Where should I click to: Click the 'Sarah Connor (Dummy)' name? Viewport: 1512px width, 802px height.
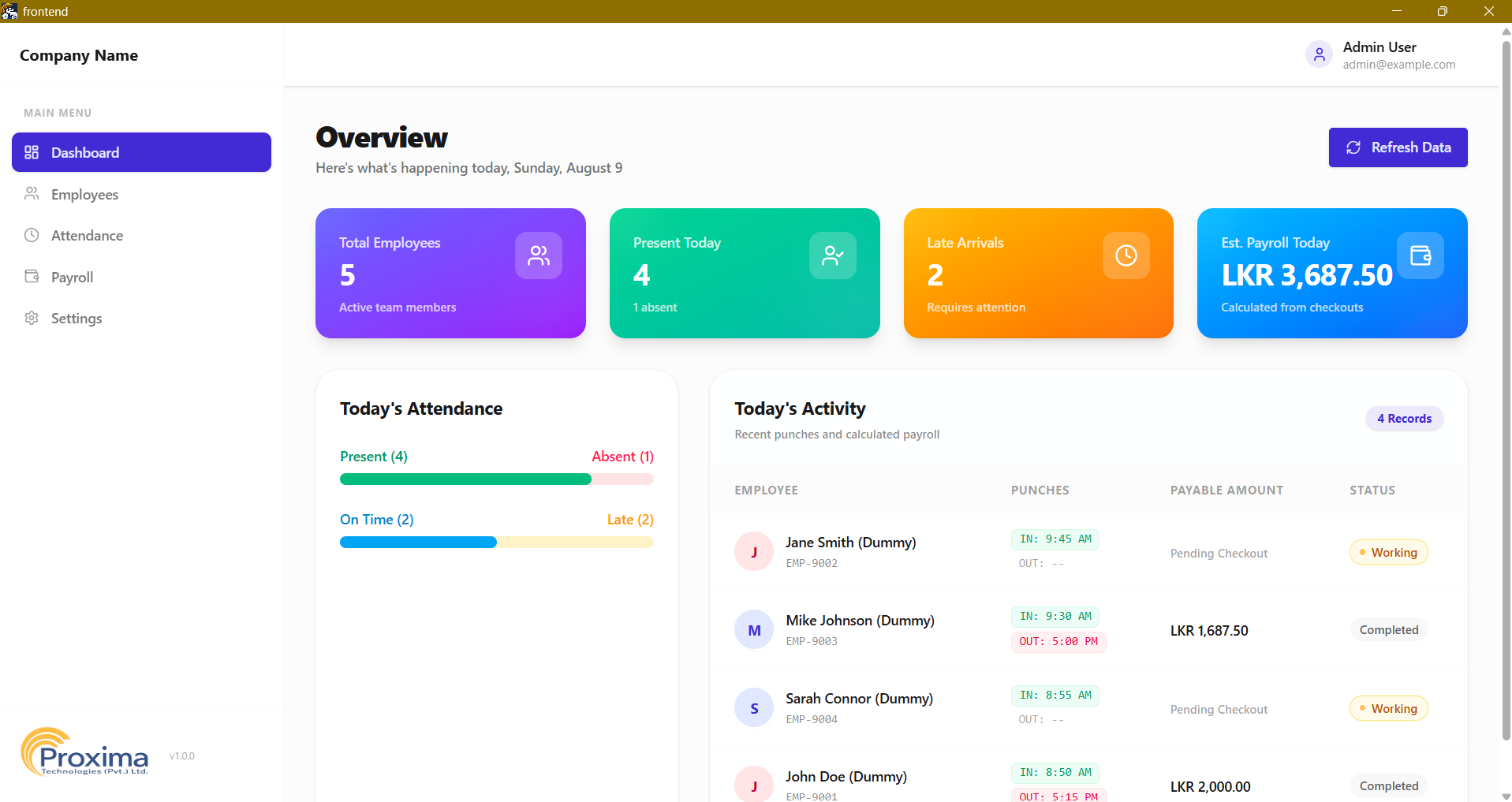859,698
